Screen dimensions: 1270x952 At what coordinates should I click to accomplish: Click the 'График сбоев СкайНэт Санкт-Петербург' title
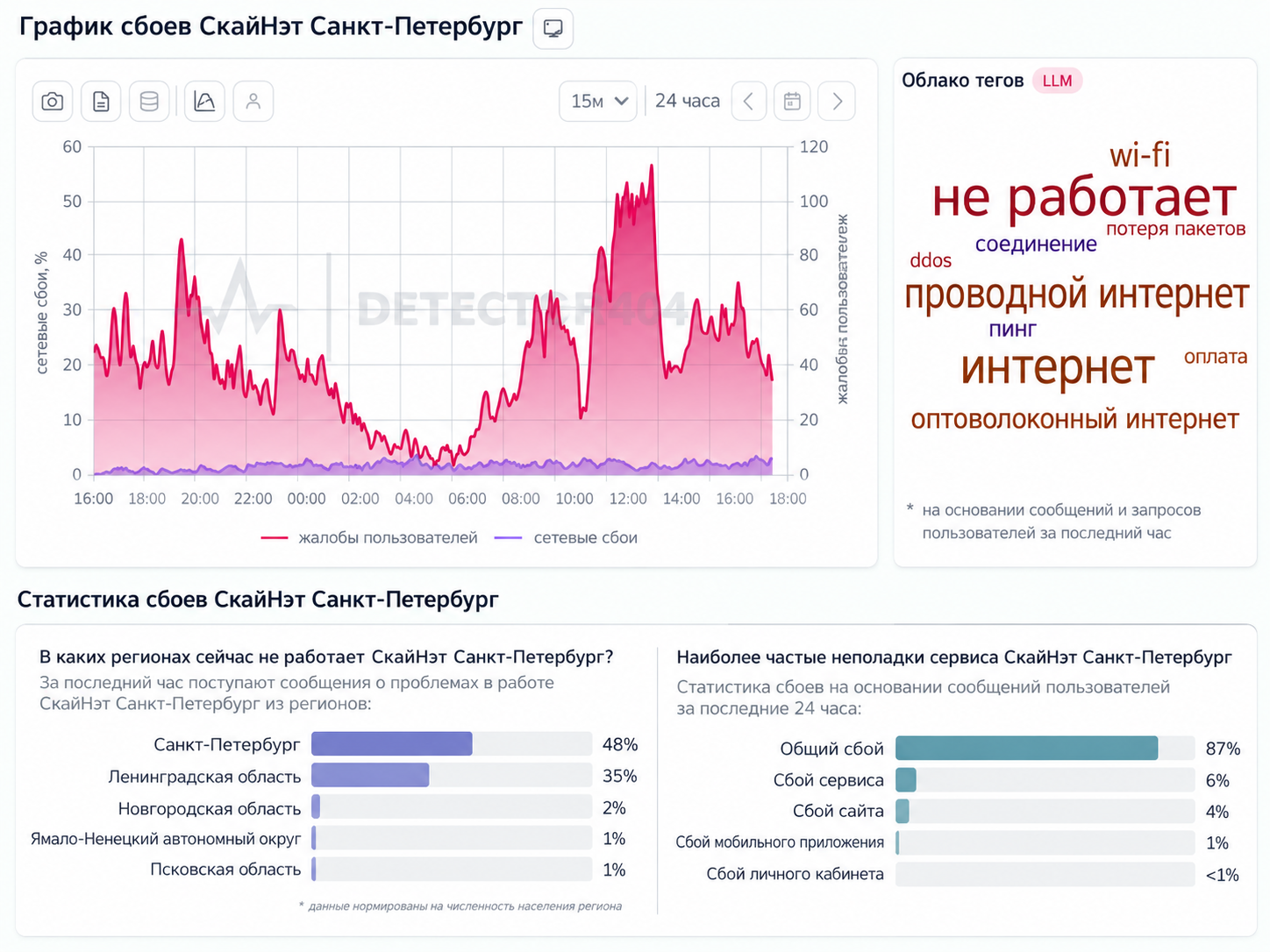pyautogui.click(x=271, y=27)
